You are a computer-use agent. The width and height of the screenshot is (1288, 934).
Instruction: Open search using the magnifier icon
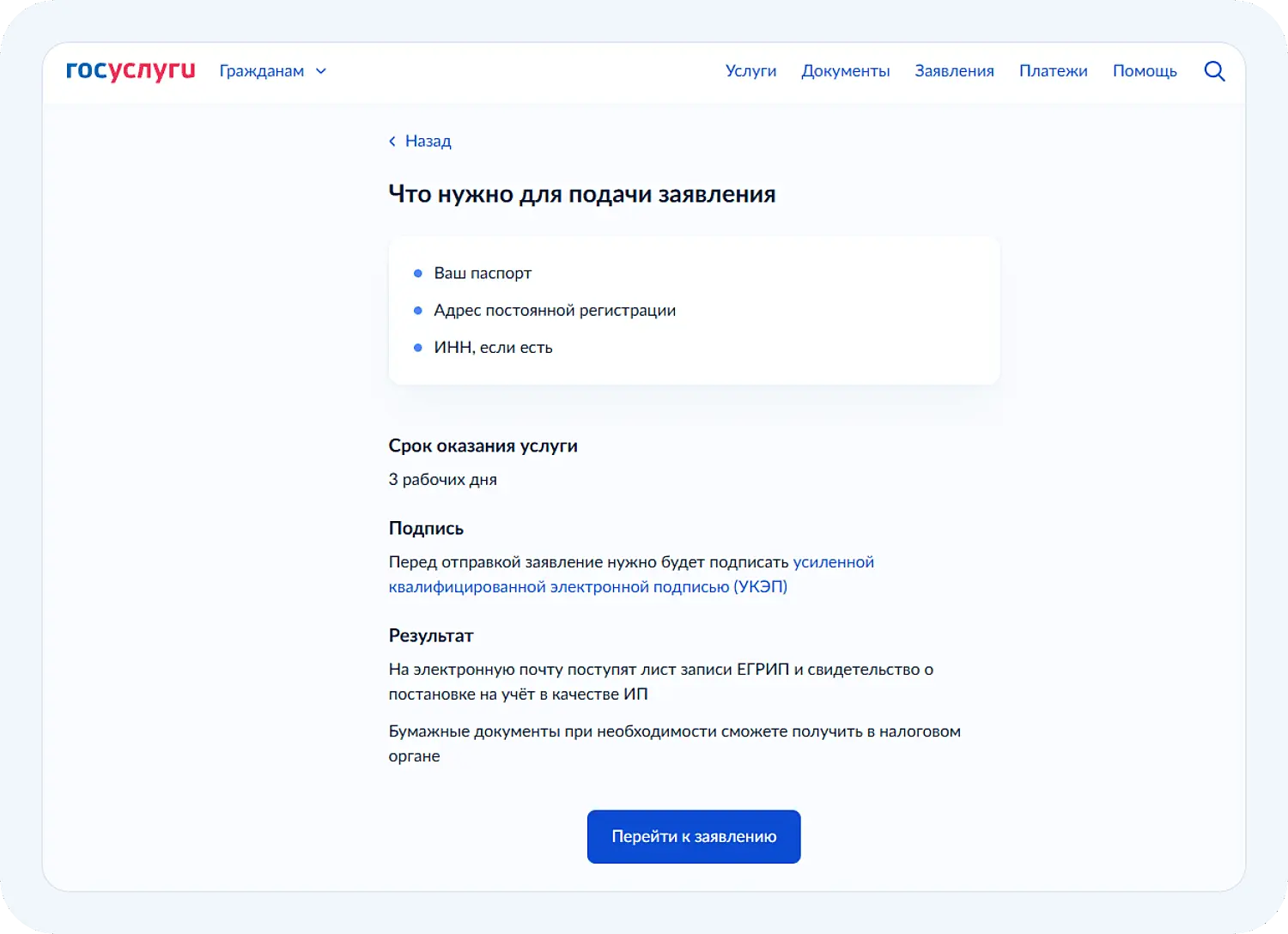tap(1214, 70)
